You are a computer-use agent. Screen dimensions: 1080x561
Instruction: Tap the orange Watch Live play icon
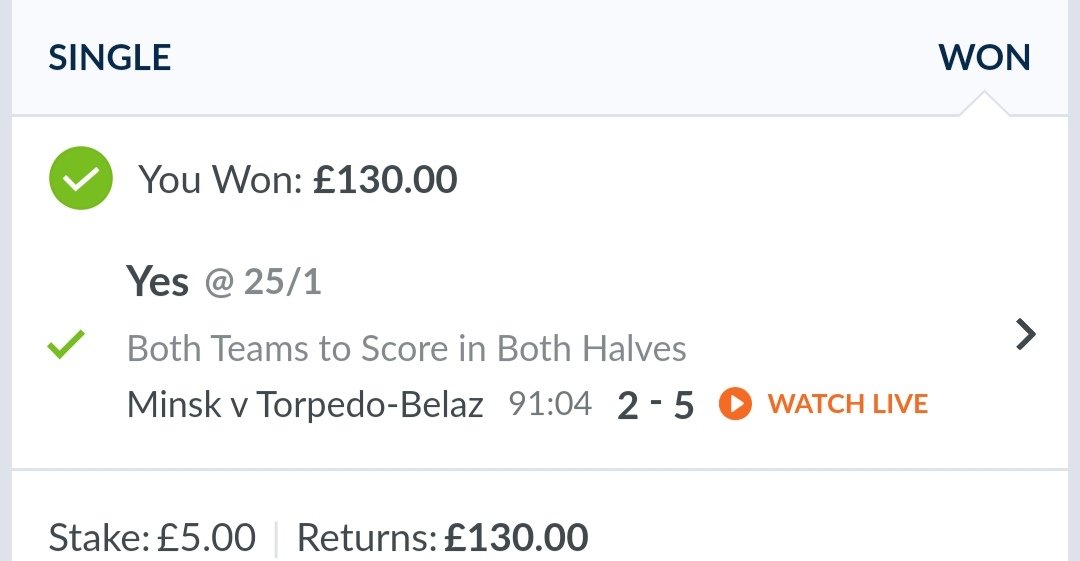735,404
